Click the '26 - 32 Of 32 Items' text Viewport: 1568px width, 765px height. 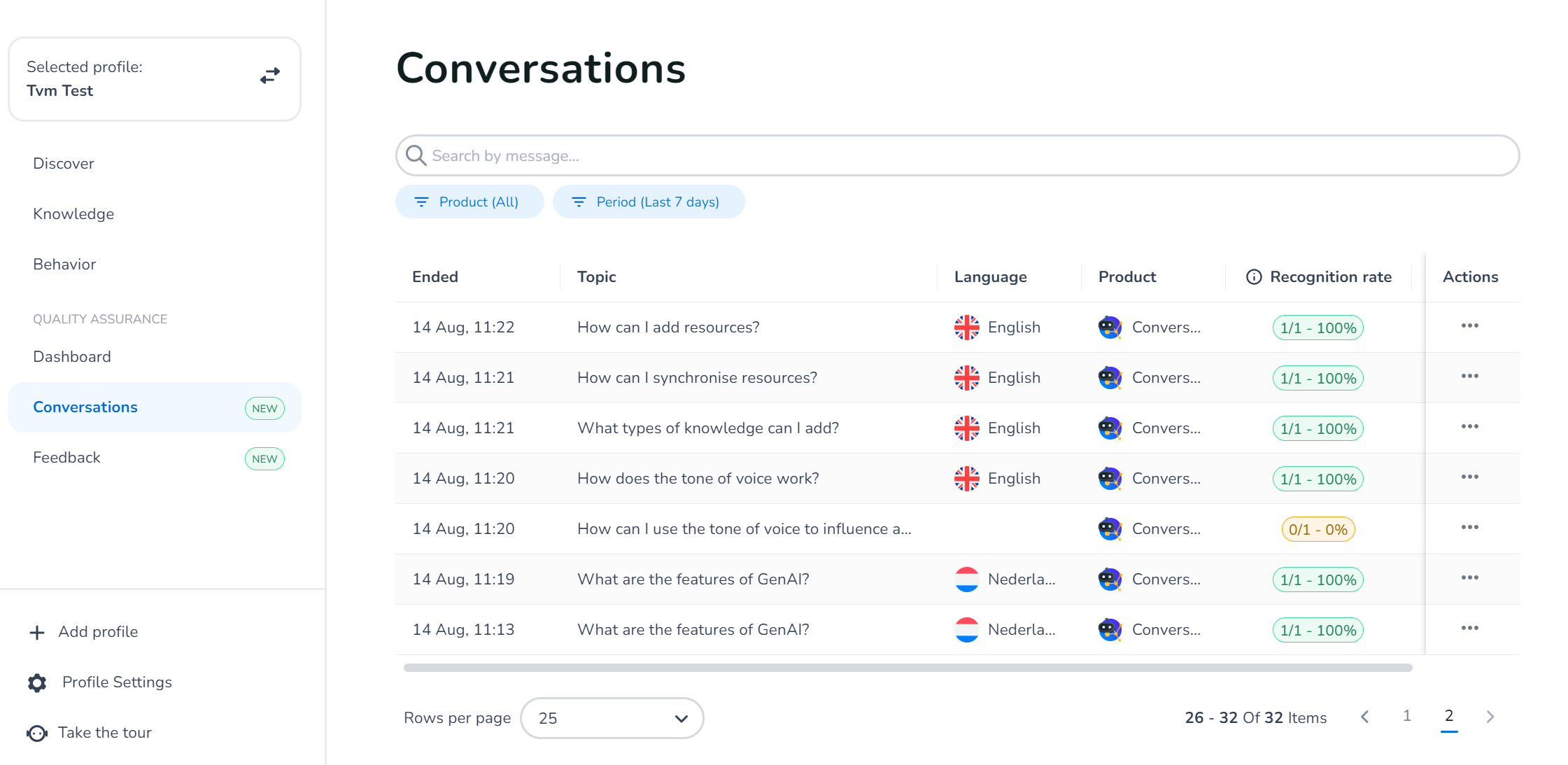pos(1256,718)
